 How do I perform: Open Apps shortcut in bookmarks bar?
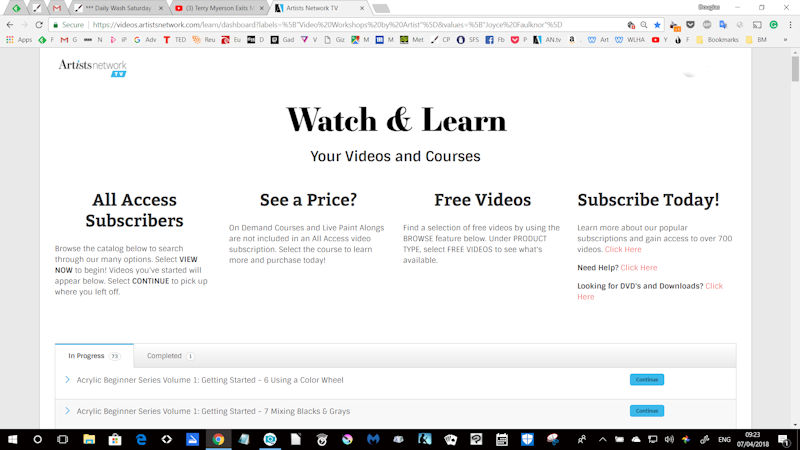[x=19, y=39]
